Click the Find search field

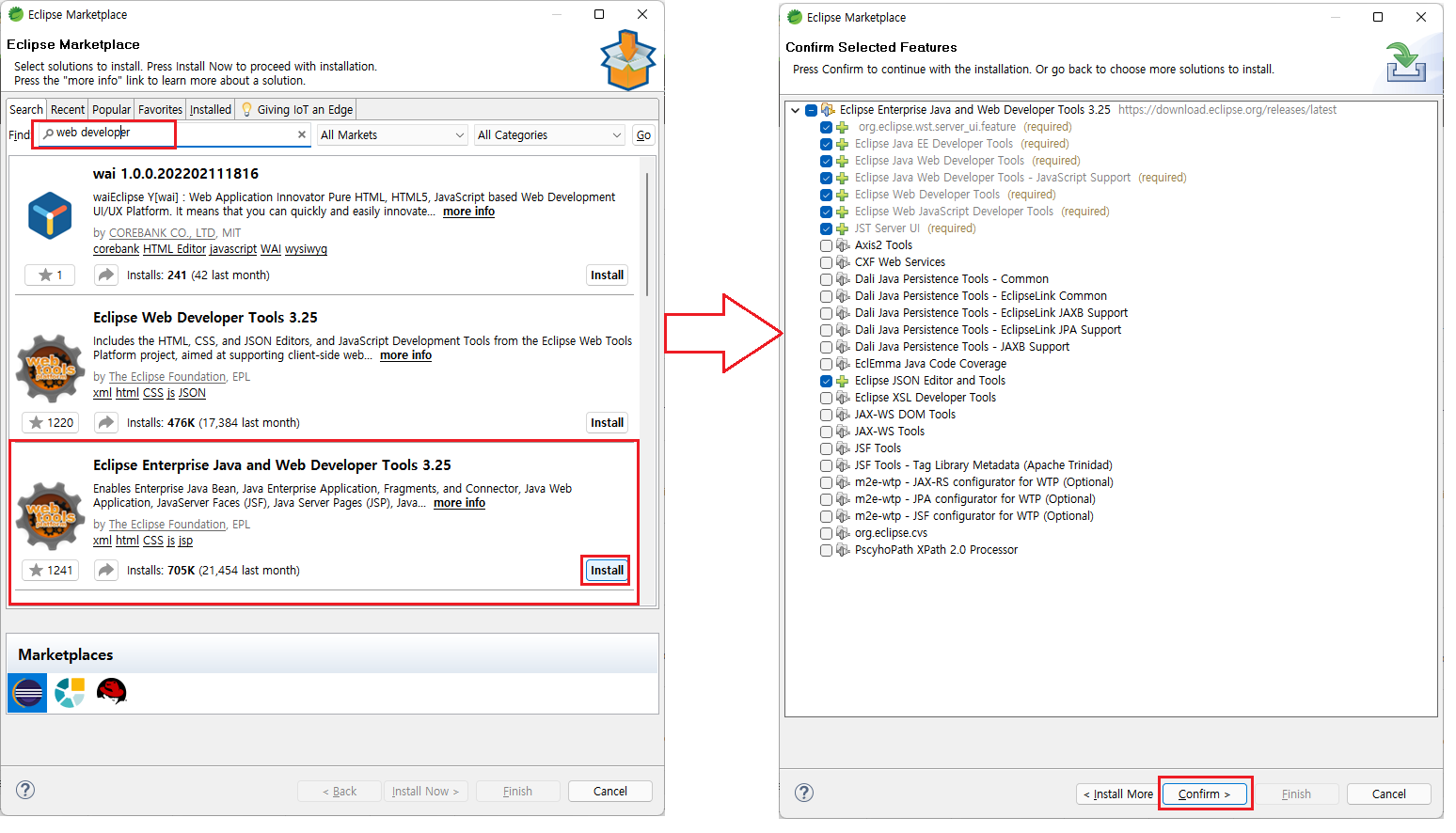[173, 134]
